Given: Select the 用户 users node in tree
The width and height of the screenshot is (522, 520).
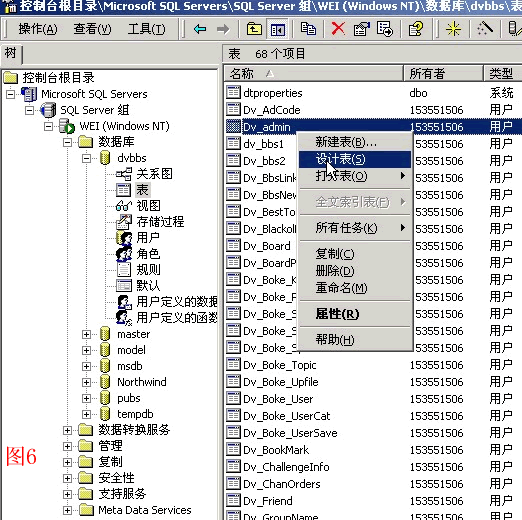Looking at the screenshot, I should click(x=148, y=238).
